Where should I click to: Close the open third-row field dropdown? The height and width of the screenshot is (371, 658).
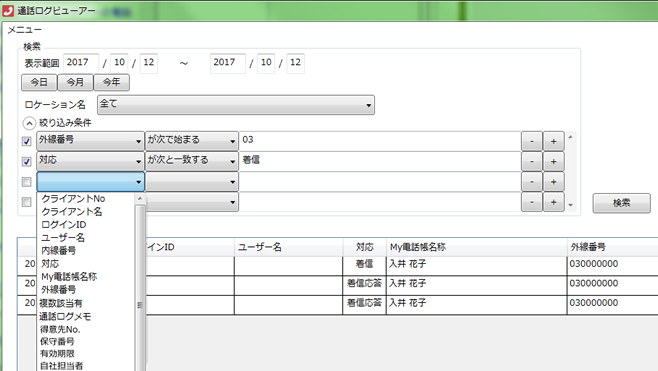90,182
